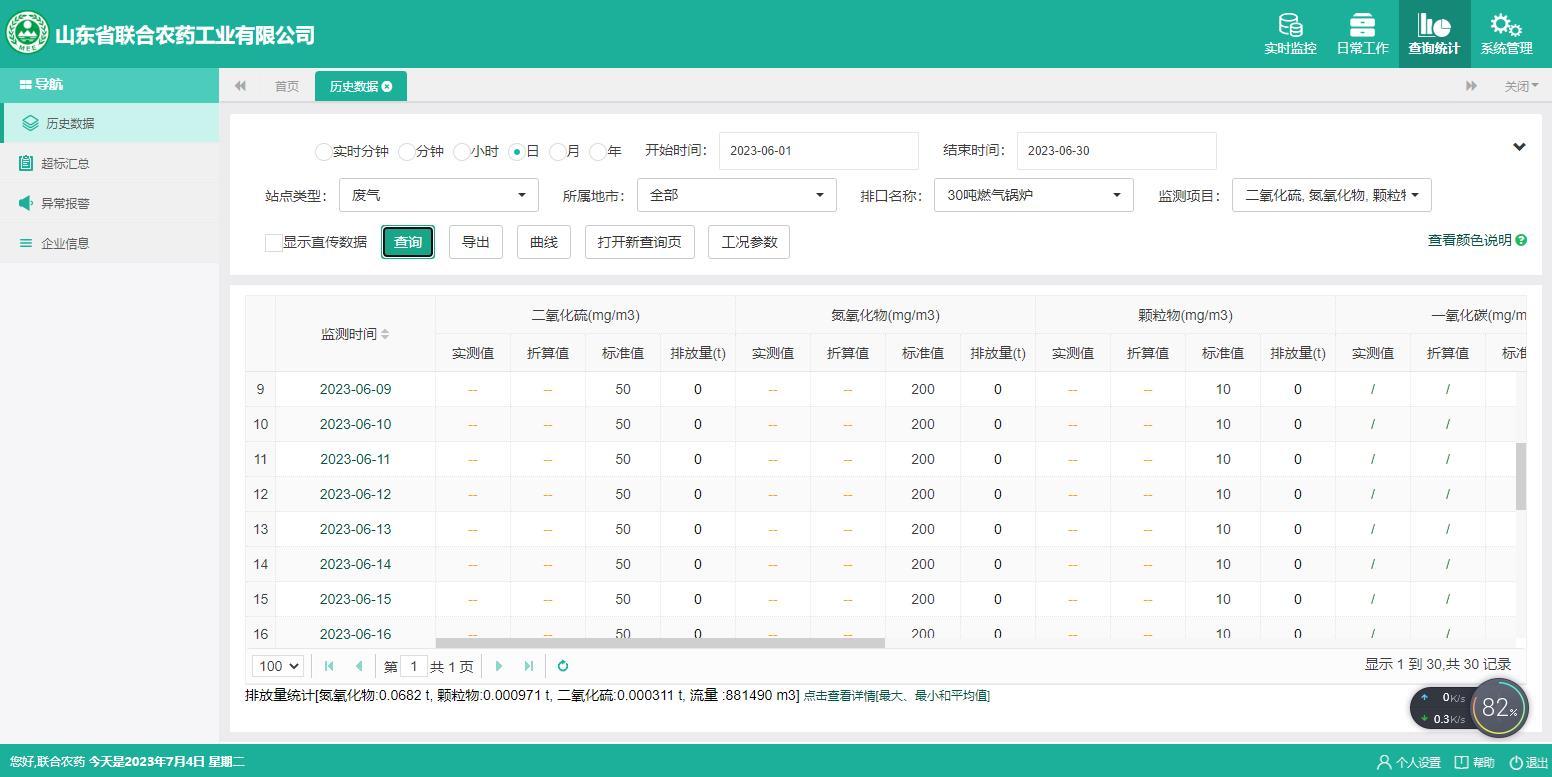Image resolution: width=1552 pixels, height=777 pixels.
Task: Close the 历史数据 tab with its x icon
Action: [387, 86]
